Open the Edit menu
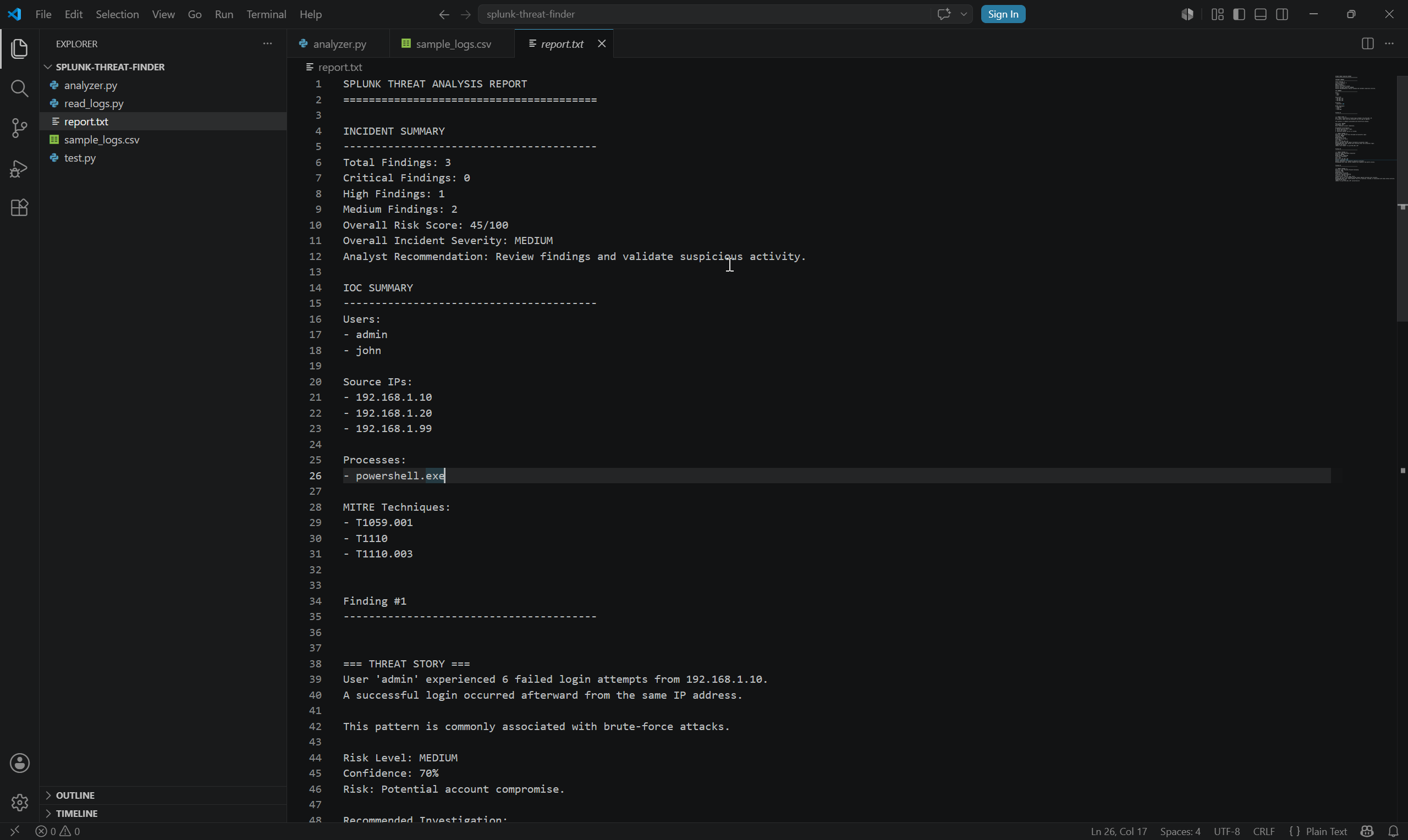The image size is (1408, 840). point(74,14)
